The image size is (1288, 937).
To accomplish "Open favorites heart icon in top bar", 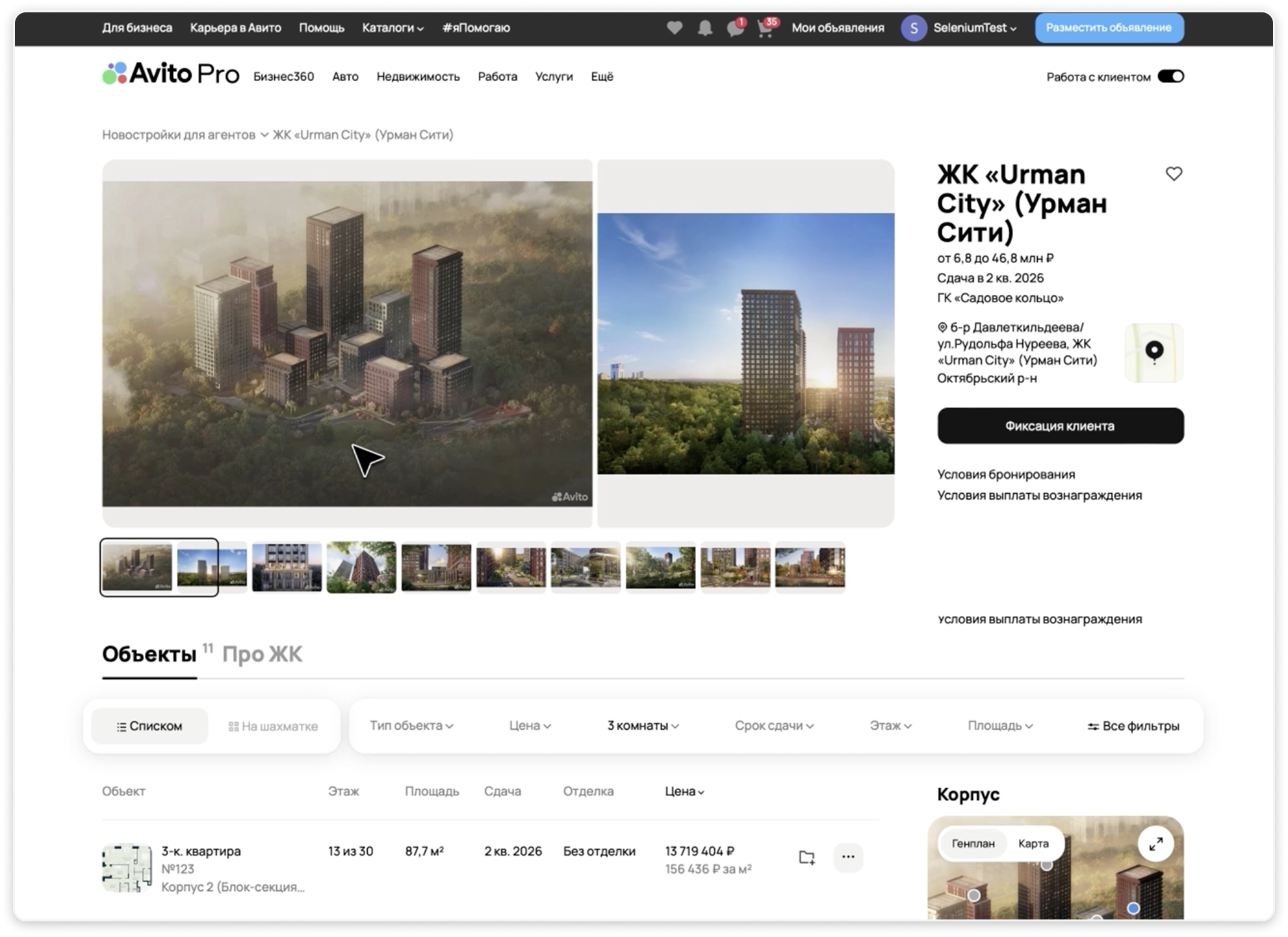I will tap(675, 28).
